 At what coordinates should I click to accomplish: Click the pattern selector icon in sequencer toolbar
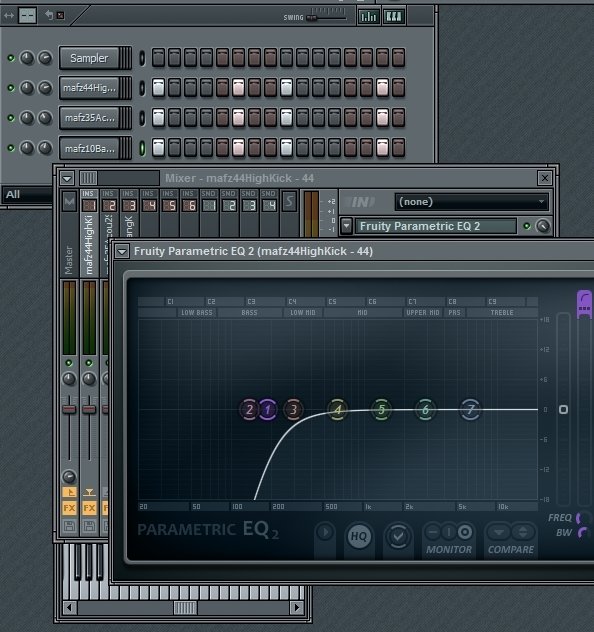click(x=27, y=16)
